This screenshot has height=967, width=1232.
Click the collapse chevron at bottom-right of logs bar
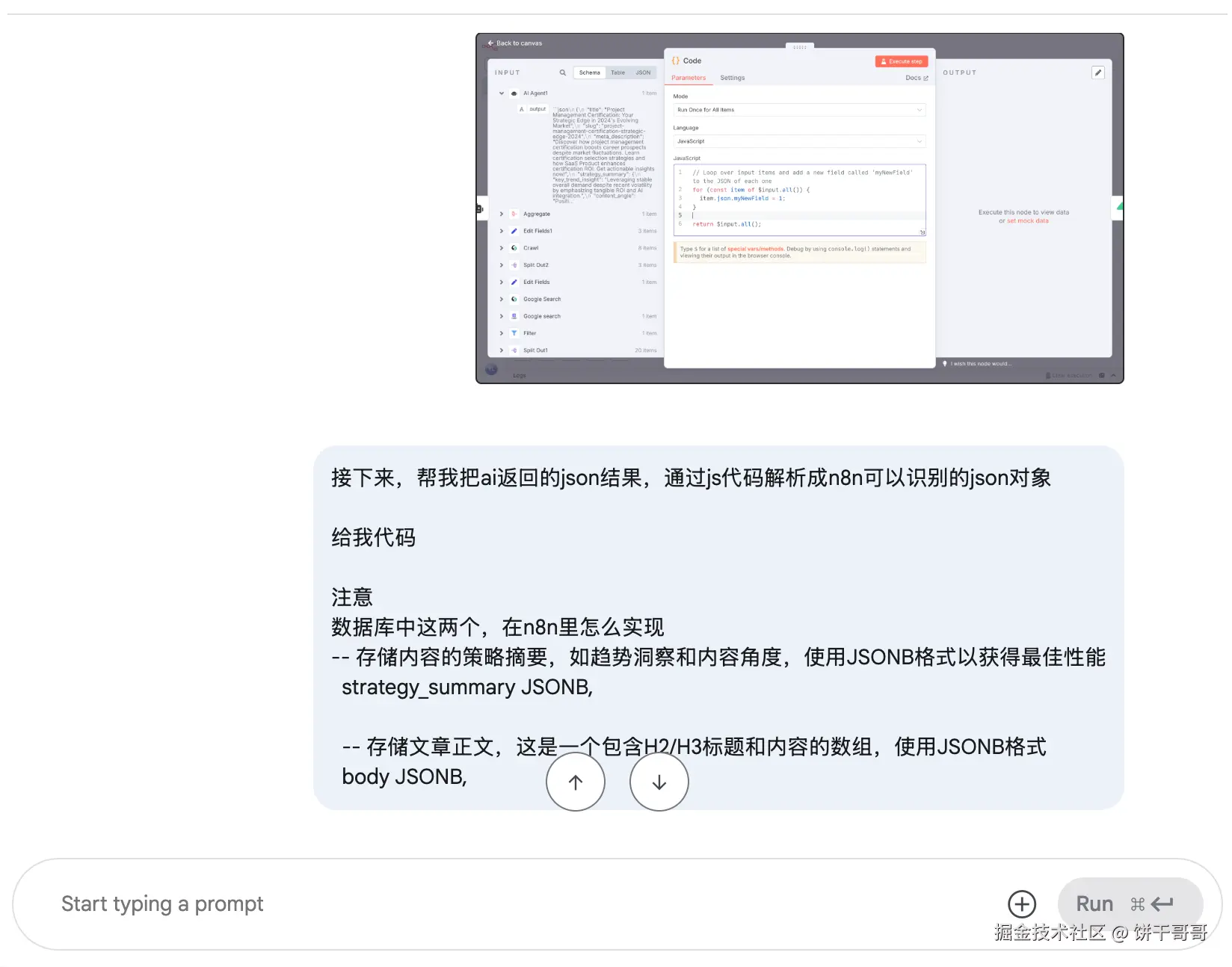[x=1113, y=375]
